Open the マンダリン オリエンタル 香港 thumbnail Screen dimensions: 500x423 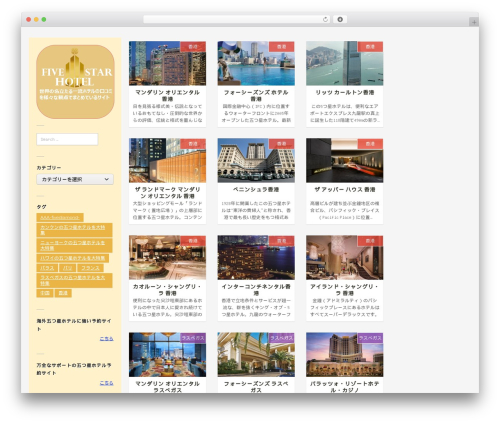click(167, 63)
